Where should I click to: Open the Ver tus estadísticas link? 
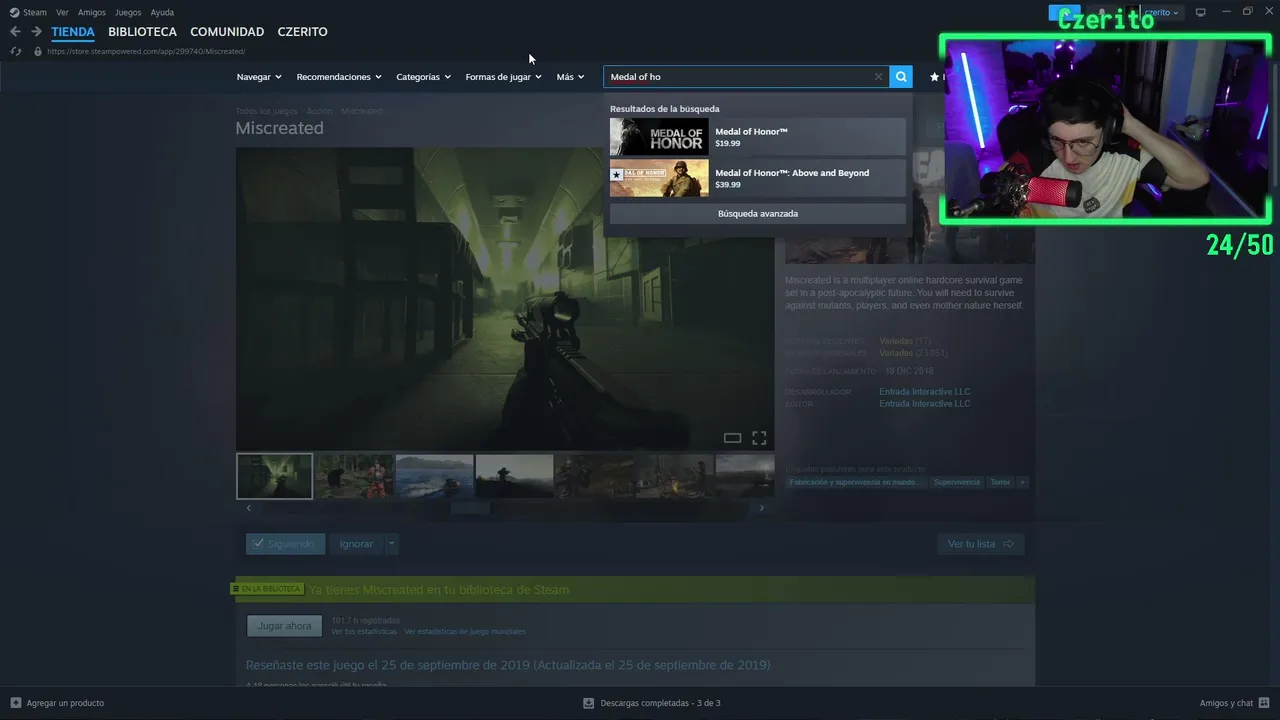(364, 632)
